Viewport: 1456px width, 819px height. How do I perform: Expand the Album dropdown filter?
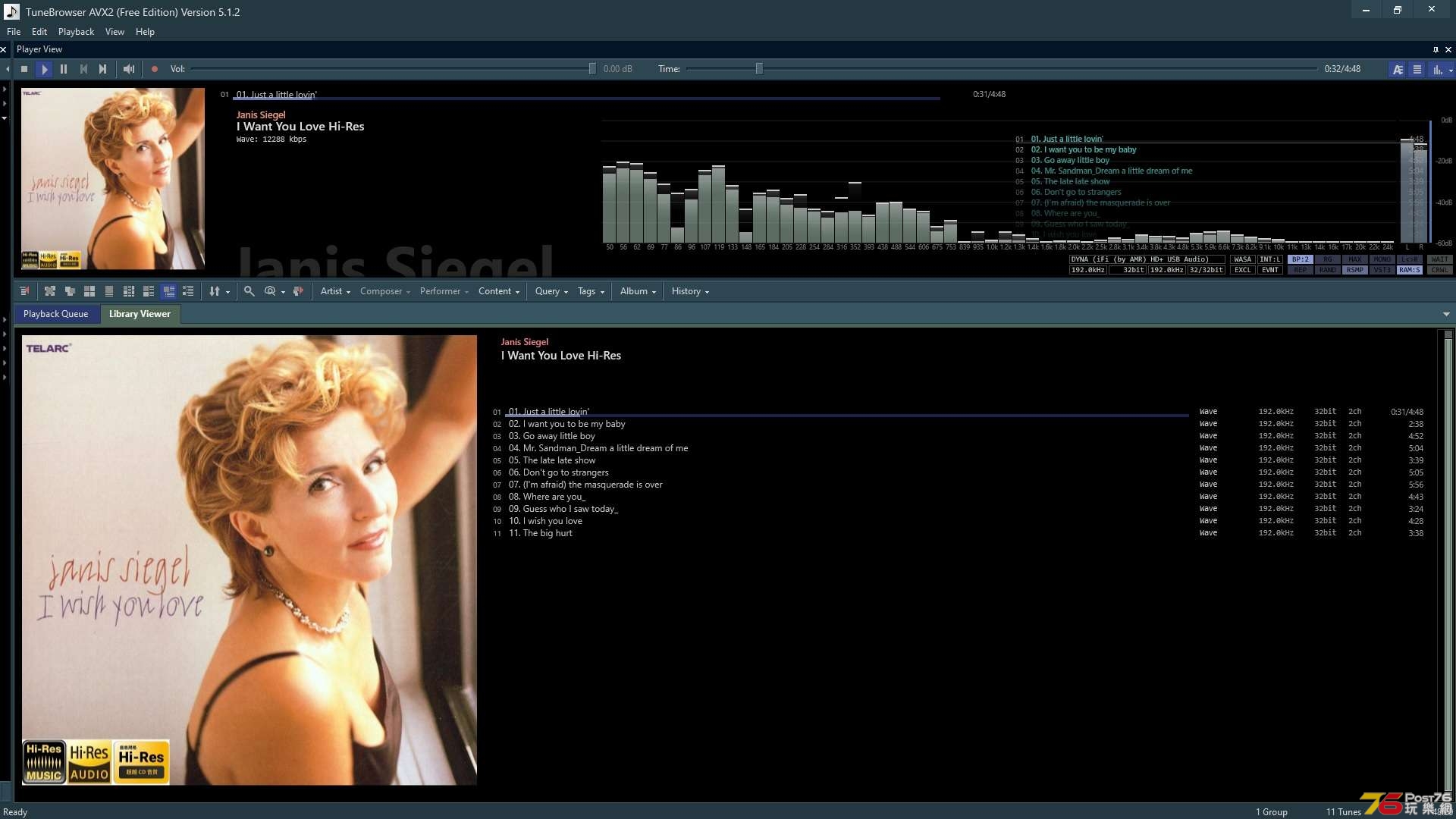click(637, 291)
